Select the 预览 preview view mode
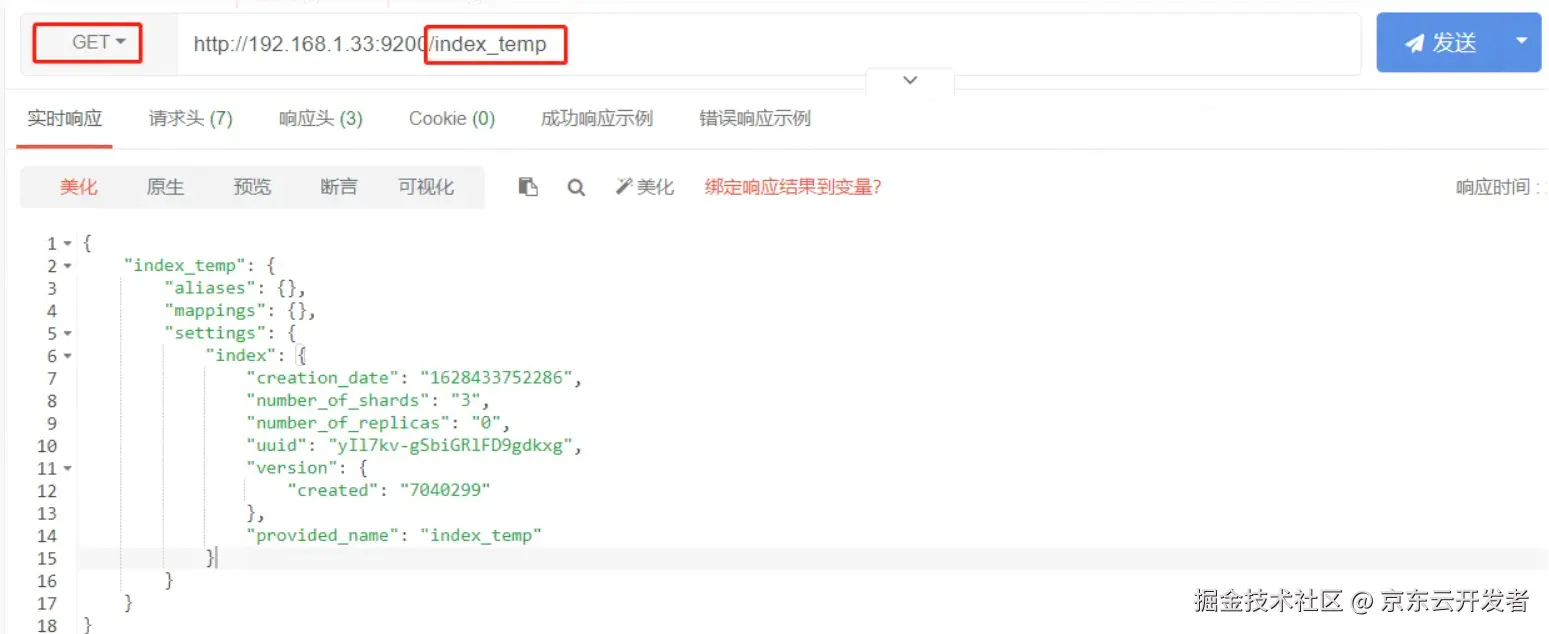The height and width of the screenshot is (634, 1549). pos(252,187)
